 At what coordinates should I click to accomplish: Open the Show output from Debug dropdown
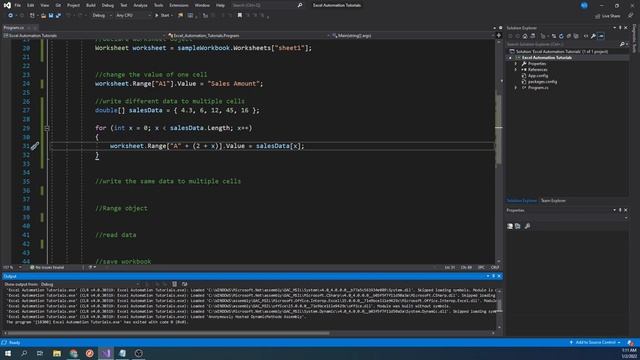[x=90, y=284]
